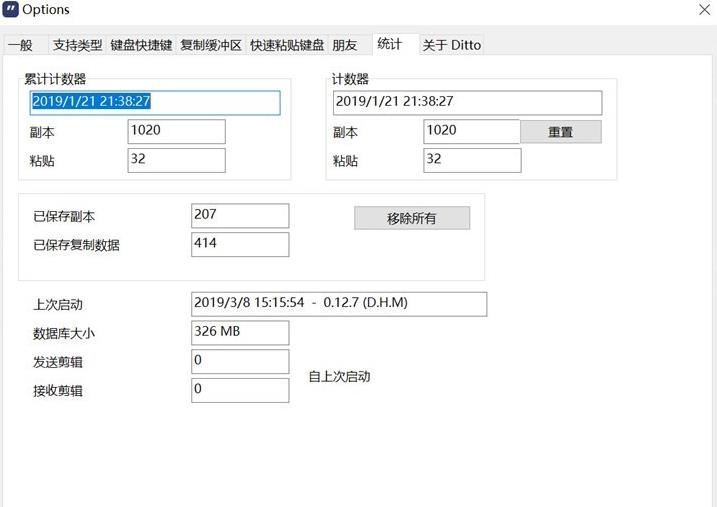The height and width of the screenshot is (507, 717).
Task: Click the 接收剪辑 field
Action: click(240, 390)
